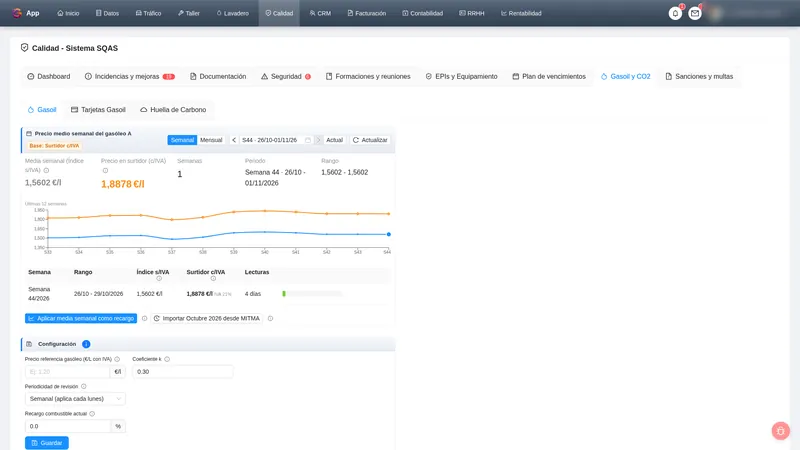Select Mensual view toggle

(211, 140)
